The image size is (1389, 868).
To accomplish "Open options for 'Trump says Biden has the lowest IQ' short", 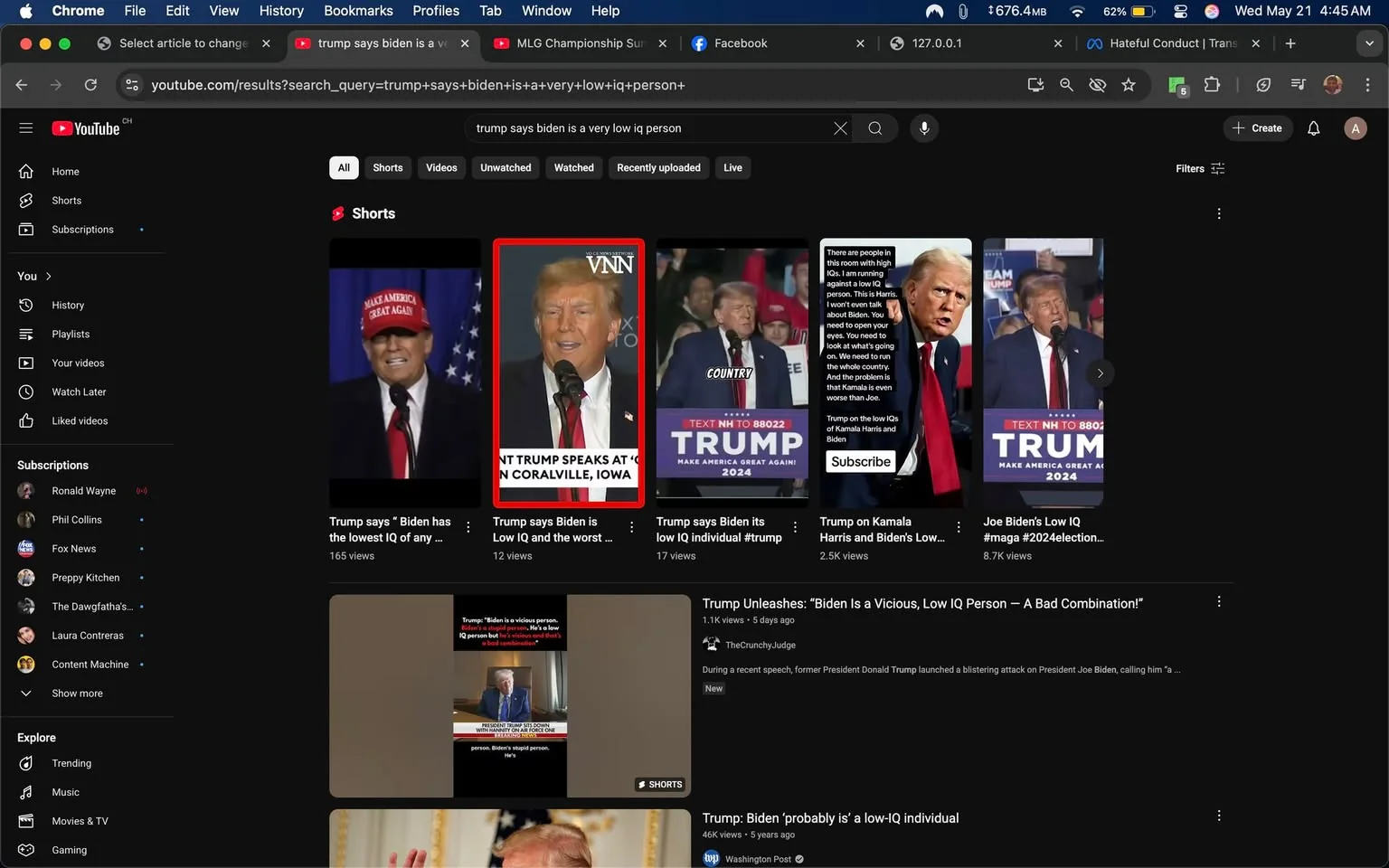I will pyautogui.click(x=468, y=527).
